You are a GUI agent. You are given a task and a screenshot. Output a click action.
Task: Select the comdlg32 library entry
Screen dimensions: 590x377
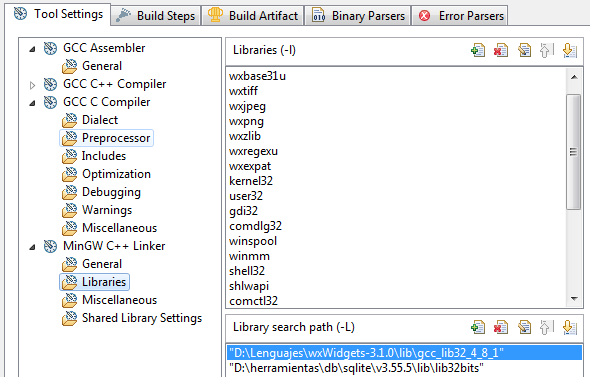click(255, 226)
